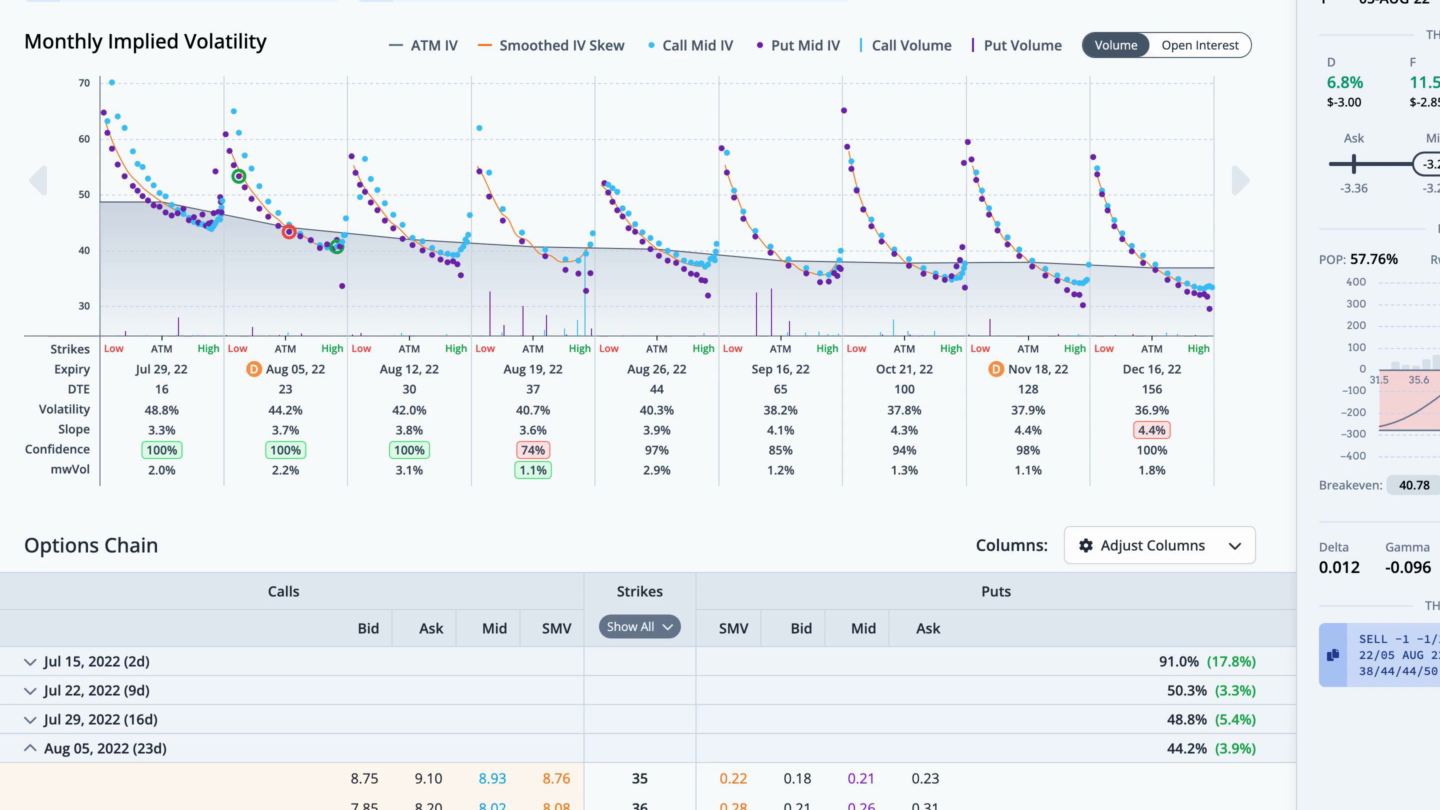Click the call bid 8.75

[x=365, y=778]
